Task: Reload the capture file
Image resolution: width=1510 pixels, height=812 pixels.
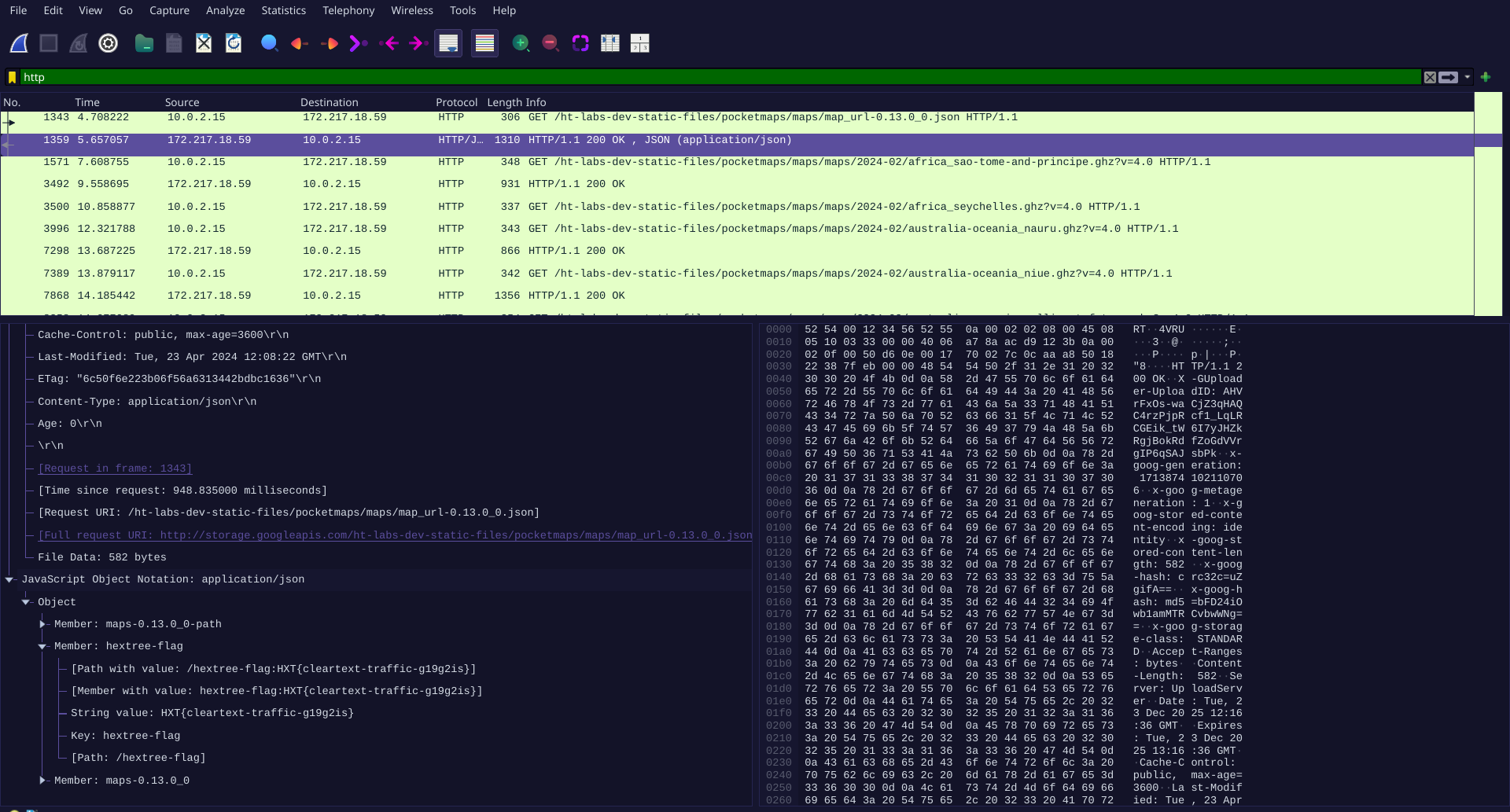Action: click(234, 43)
